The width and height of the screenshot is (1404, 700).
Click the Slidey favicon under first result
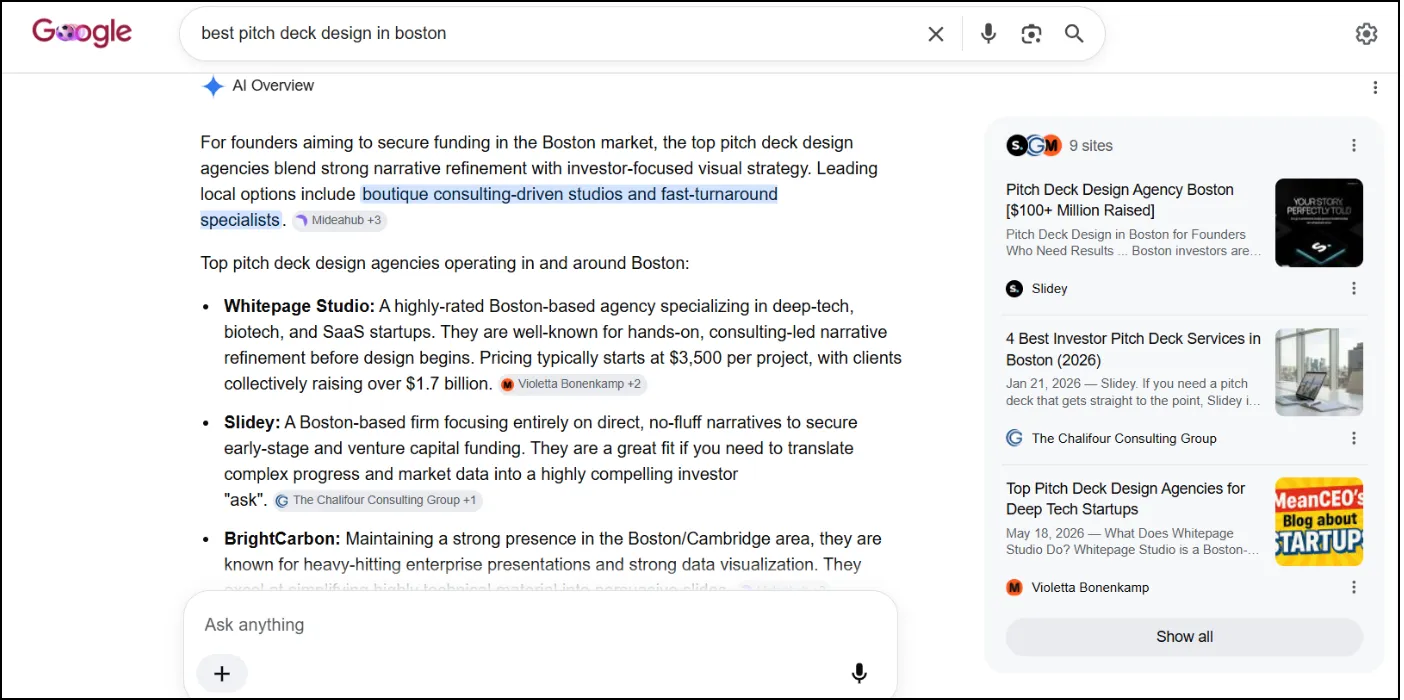tap(1014, 289)
